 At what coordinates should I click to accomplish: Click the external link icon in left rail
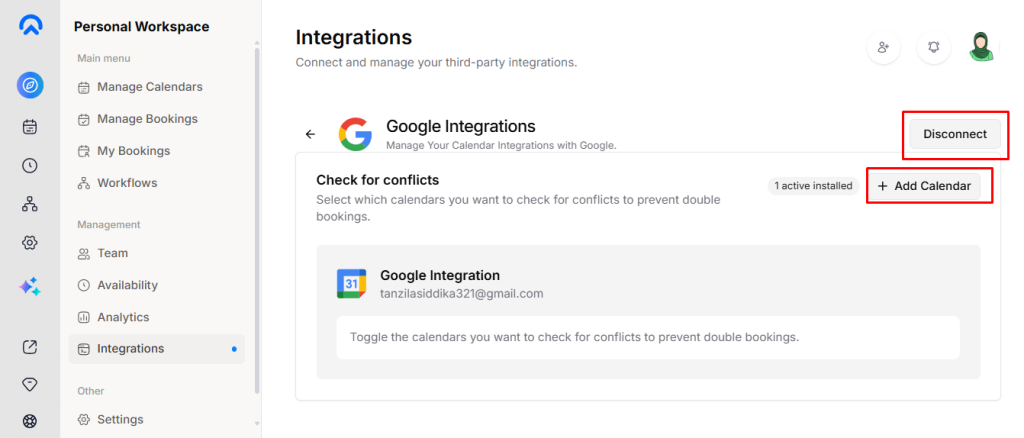(30, 347)
